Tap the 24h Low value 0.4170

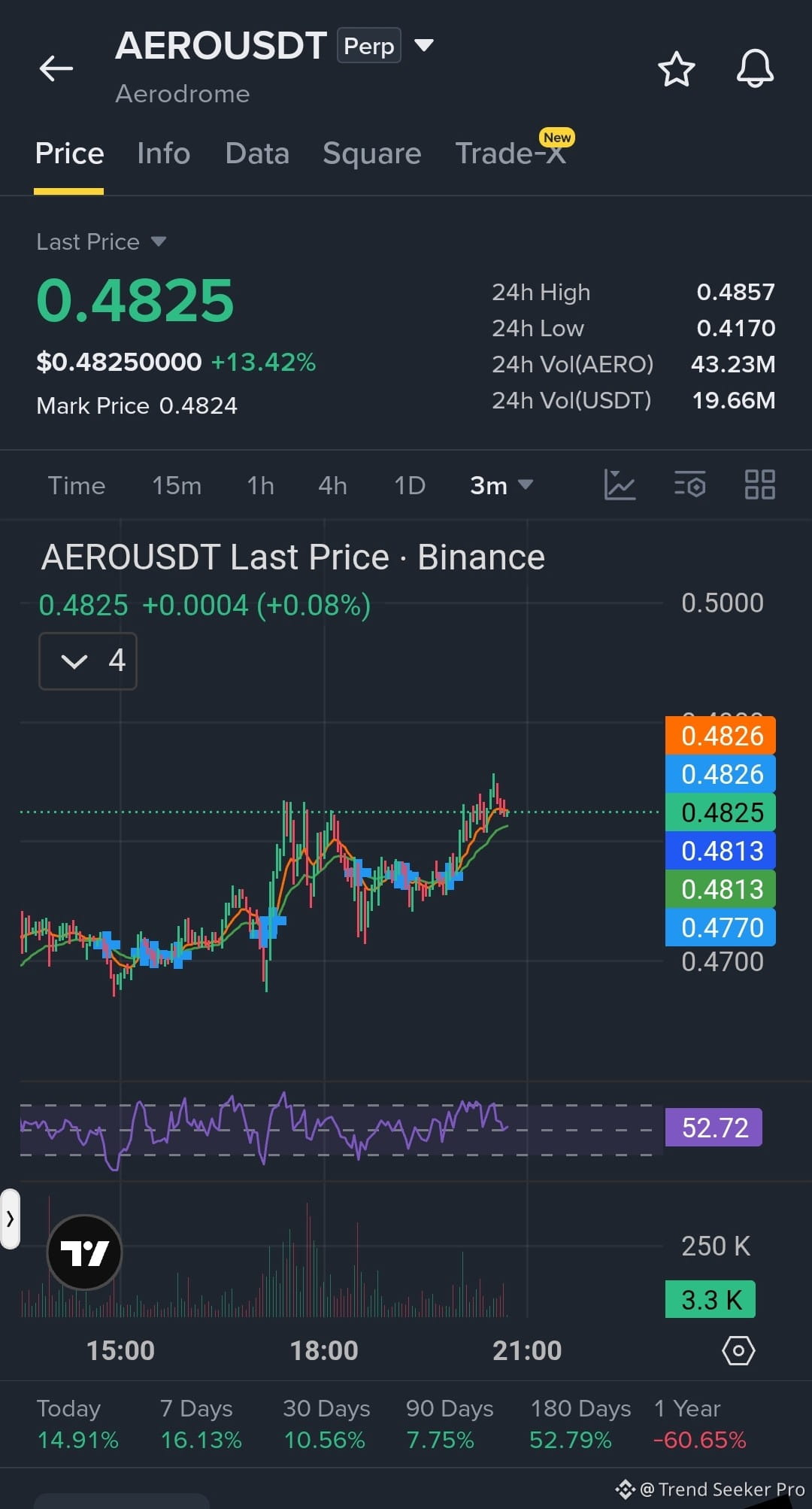point(735,328)
